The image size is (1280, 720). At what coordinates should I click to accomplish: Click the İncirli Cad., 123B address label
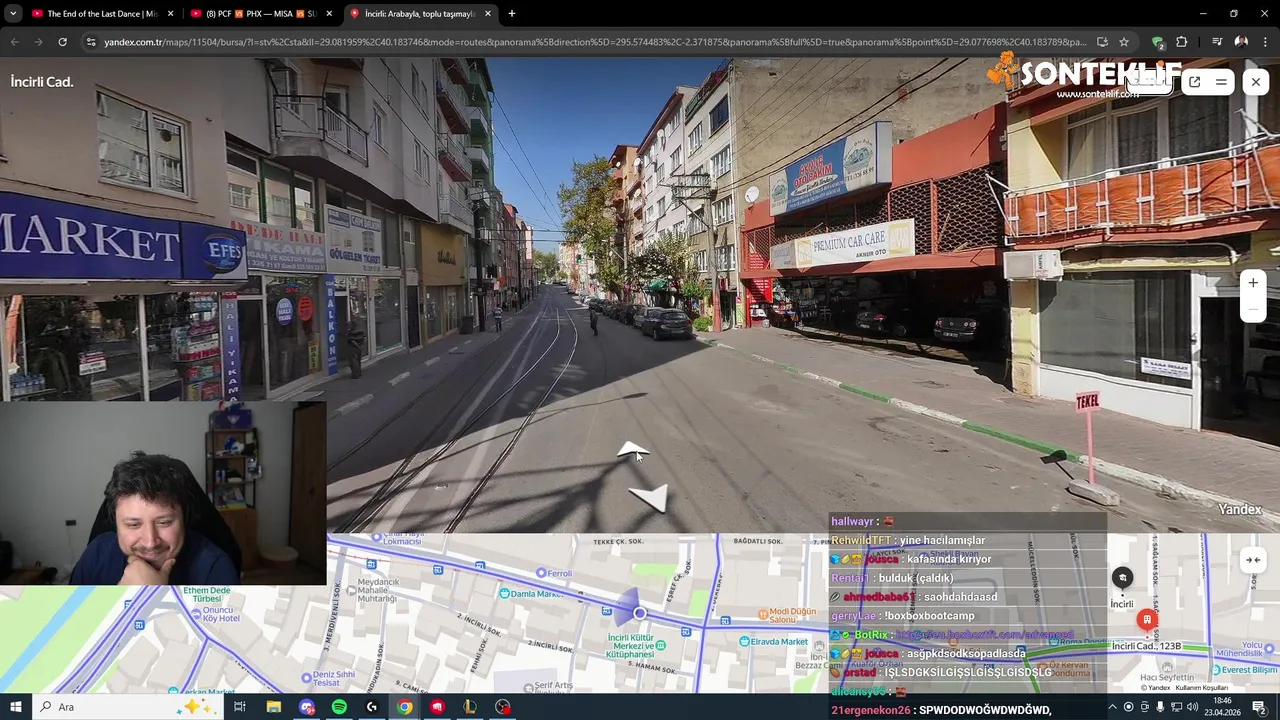point(1146,646)
